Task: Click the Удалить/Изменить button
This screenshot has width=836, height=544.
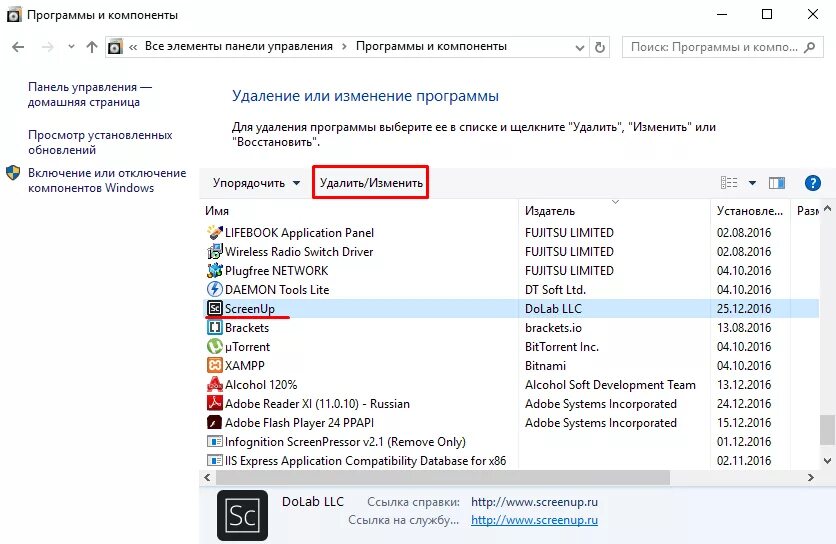Action: click(371, 183)
